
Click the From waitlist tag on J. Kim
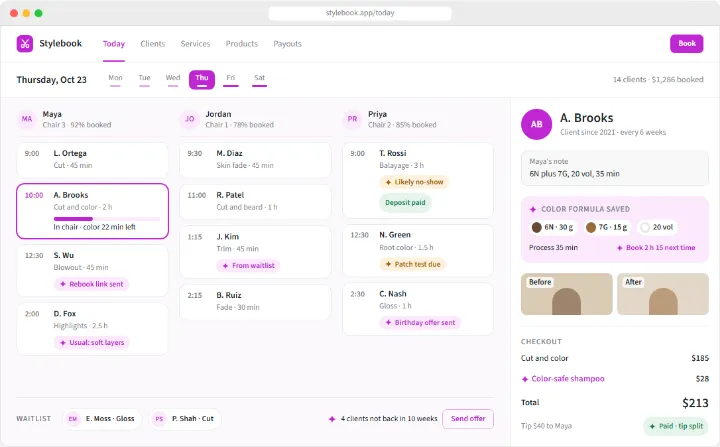click(248, 266)
